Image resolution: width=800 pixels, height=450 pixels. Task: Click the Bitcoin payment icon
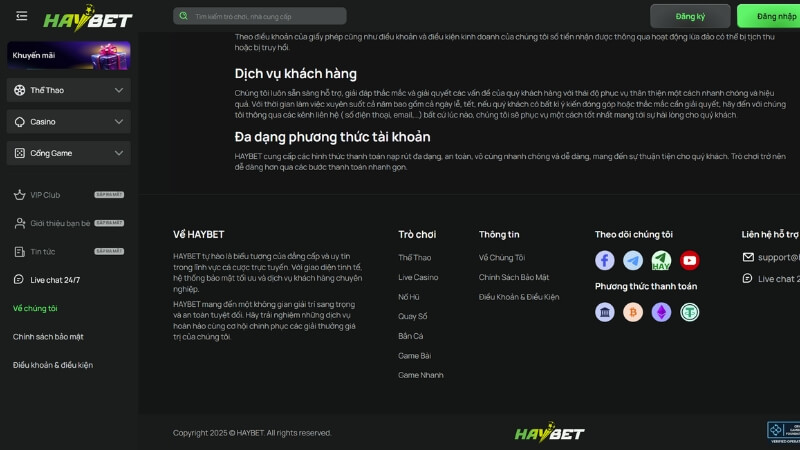633,312
